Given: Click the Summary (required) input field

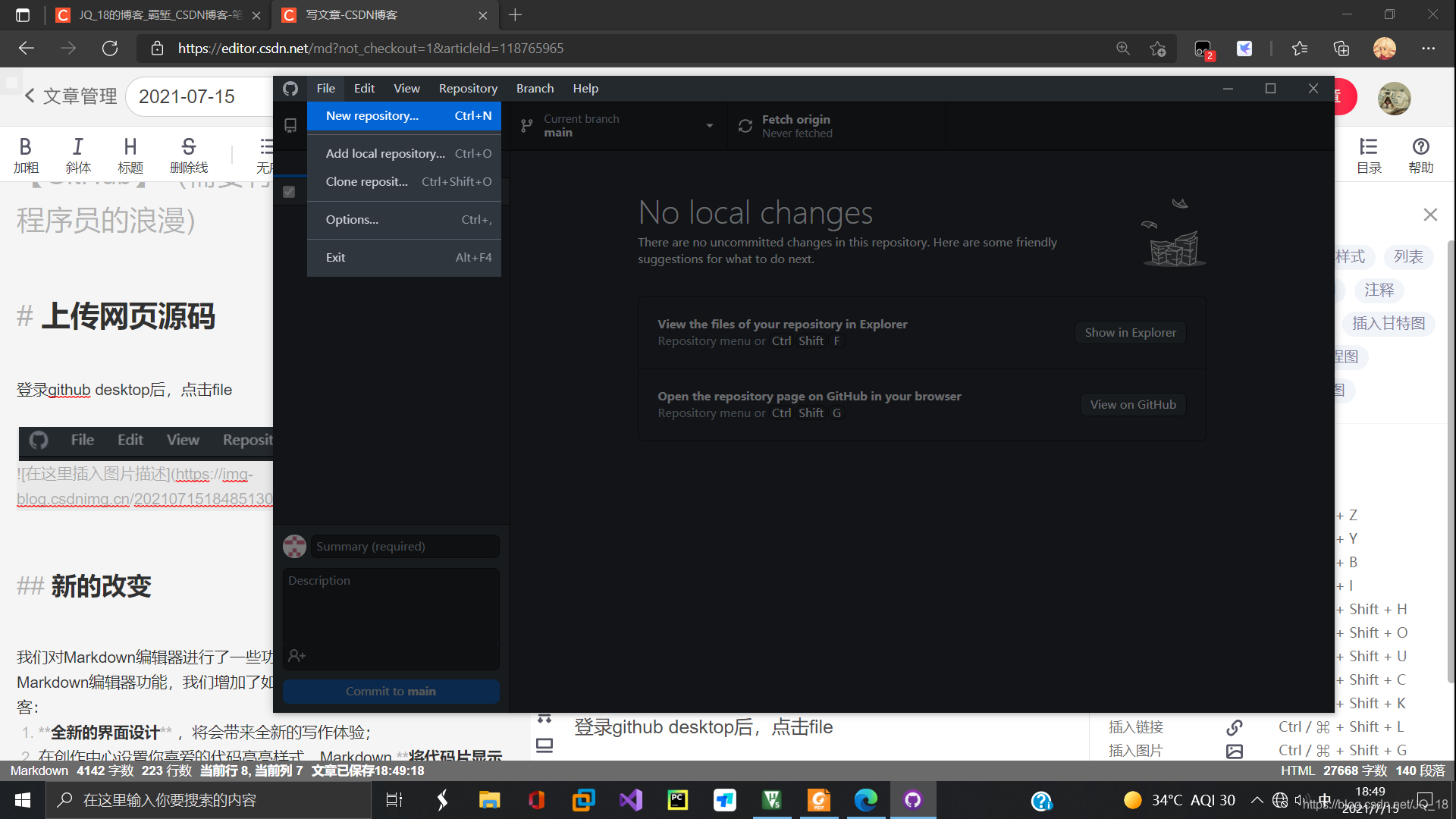Looking at the screenshot, I should point(405,546).
